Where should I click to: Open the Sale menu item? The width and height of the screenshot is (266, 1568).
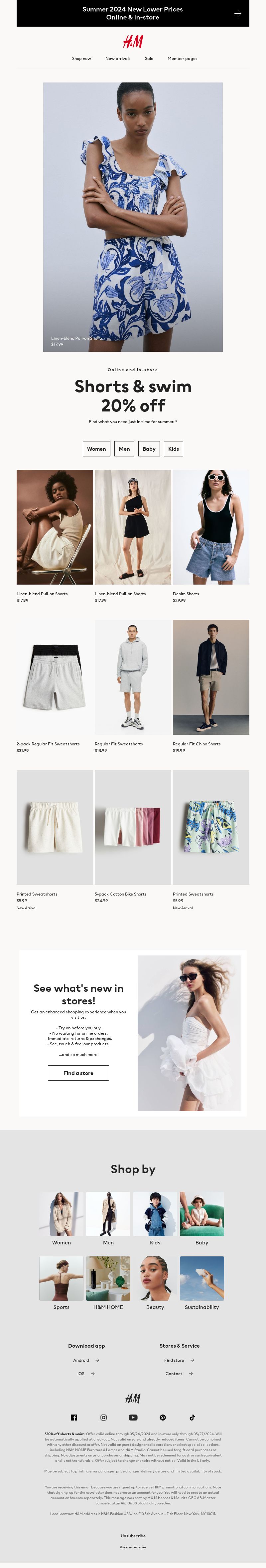point(149,59)
